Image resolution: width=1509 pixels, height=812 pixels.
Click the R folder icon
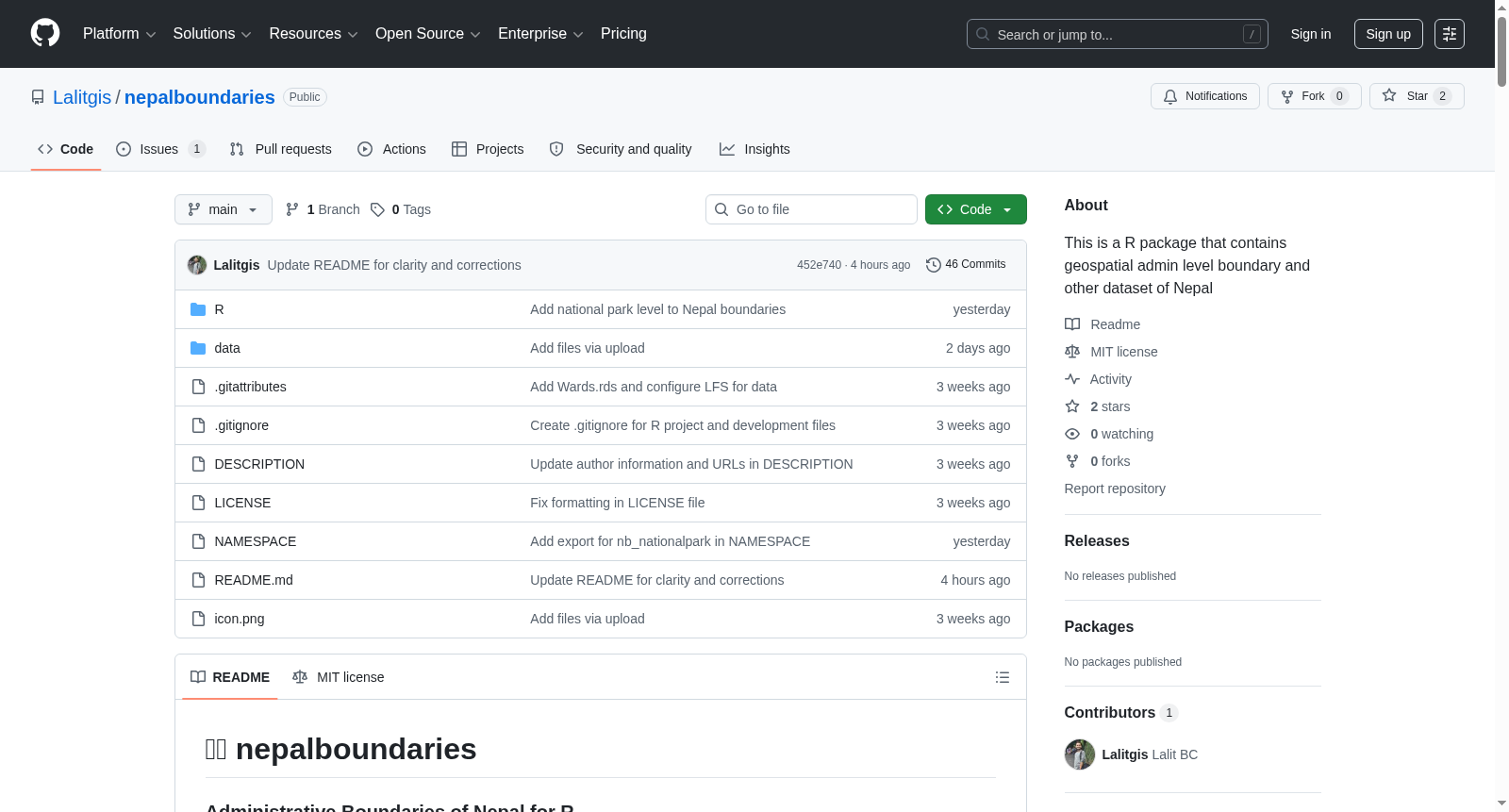198,309
